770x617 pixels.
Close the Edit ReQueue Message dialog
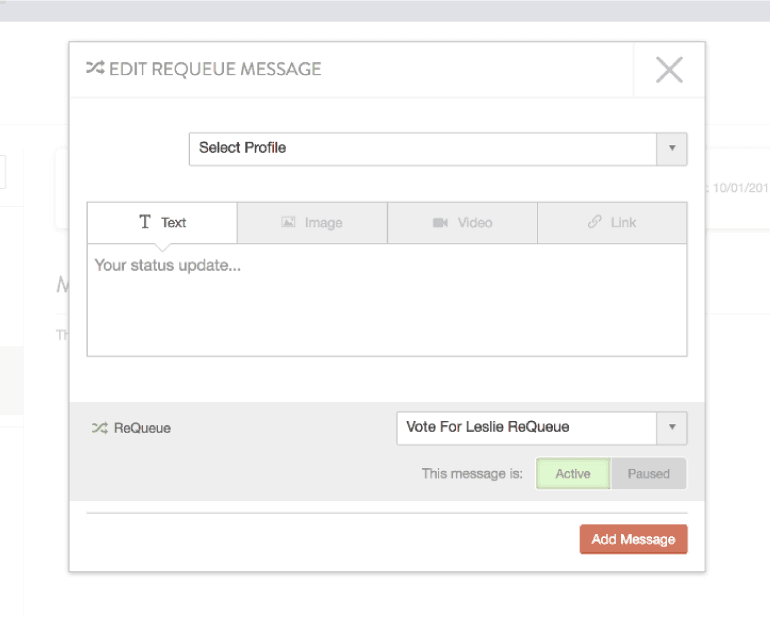click(x=669, y=69)
